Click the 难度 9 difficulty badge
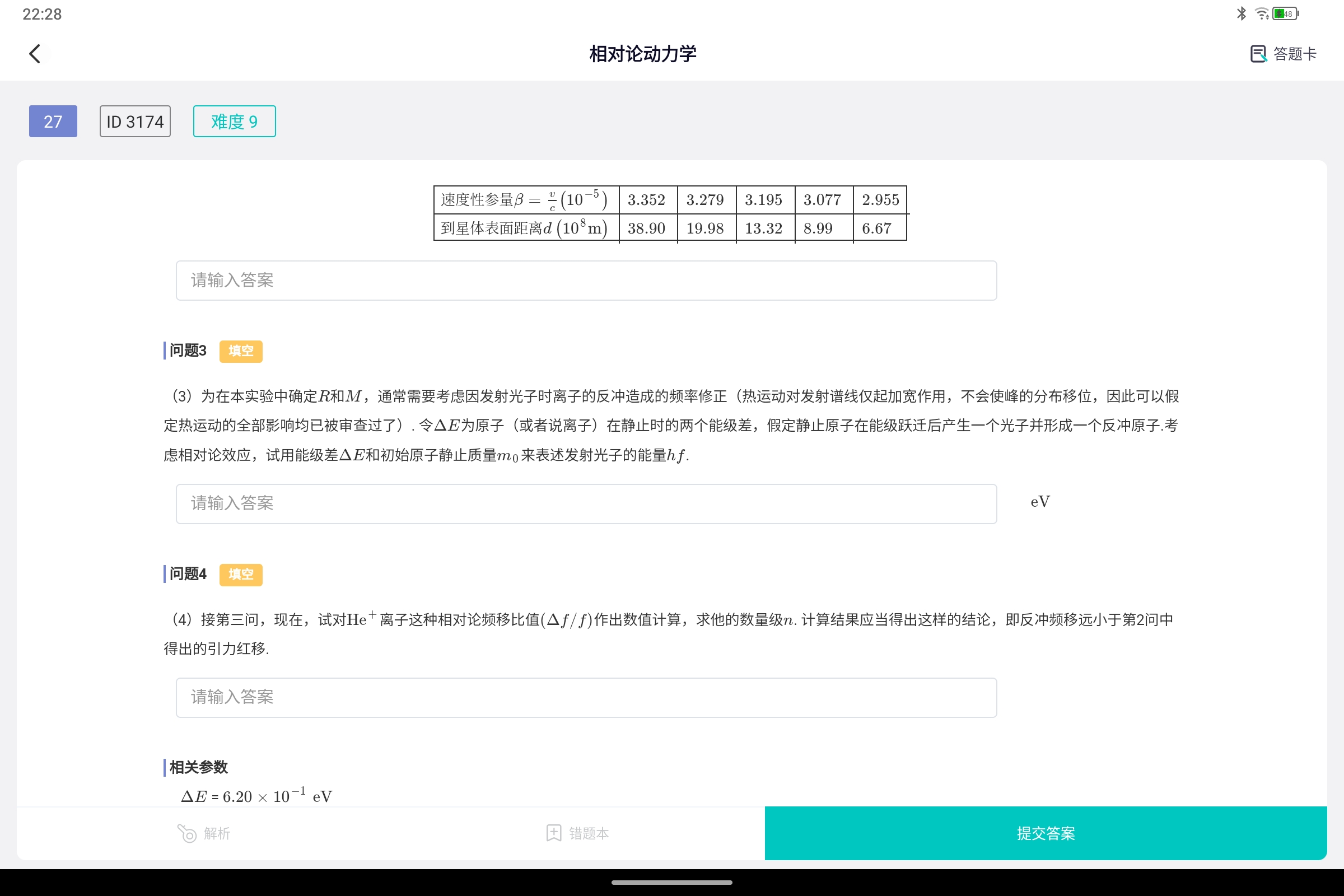This screenshot has width=1344, height=896. pyautogui.click(x=234, y=121)
